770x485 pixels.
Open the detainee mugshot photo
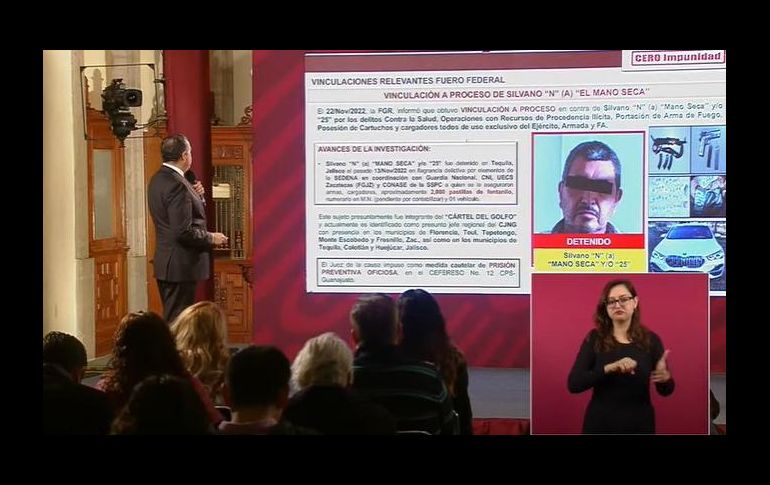(x=588, y=184)
